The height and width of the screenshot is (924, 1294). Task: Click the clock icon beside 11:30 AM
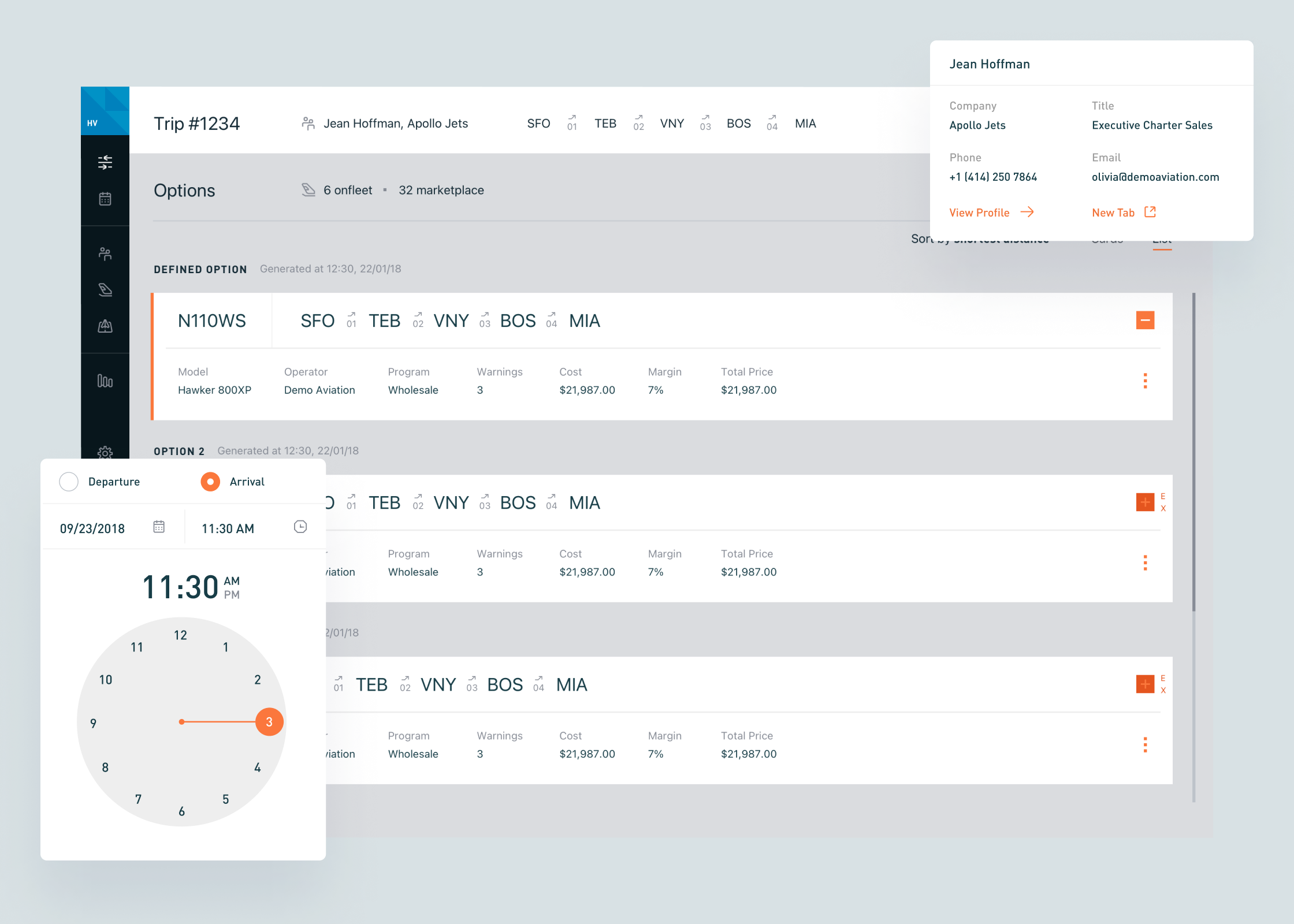coord(300,527)
